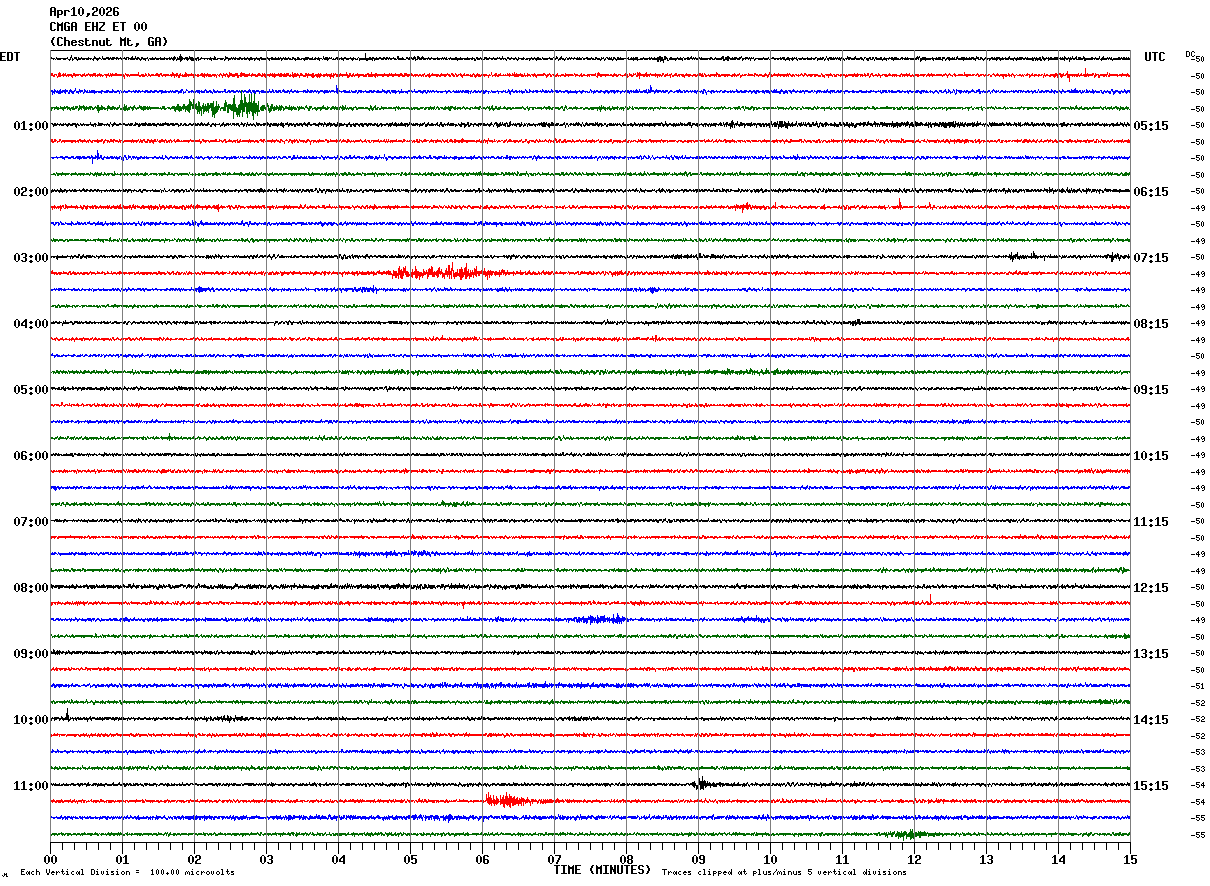This screenshot has height=886, width=1210.
Task: Click the UTC timezone label
Action: click(x=1155, y=57)
